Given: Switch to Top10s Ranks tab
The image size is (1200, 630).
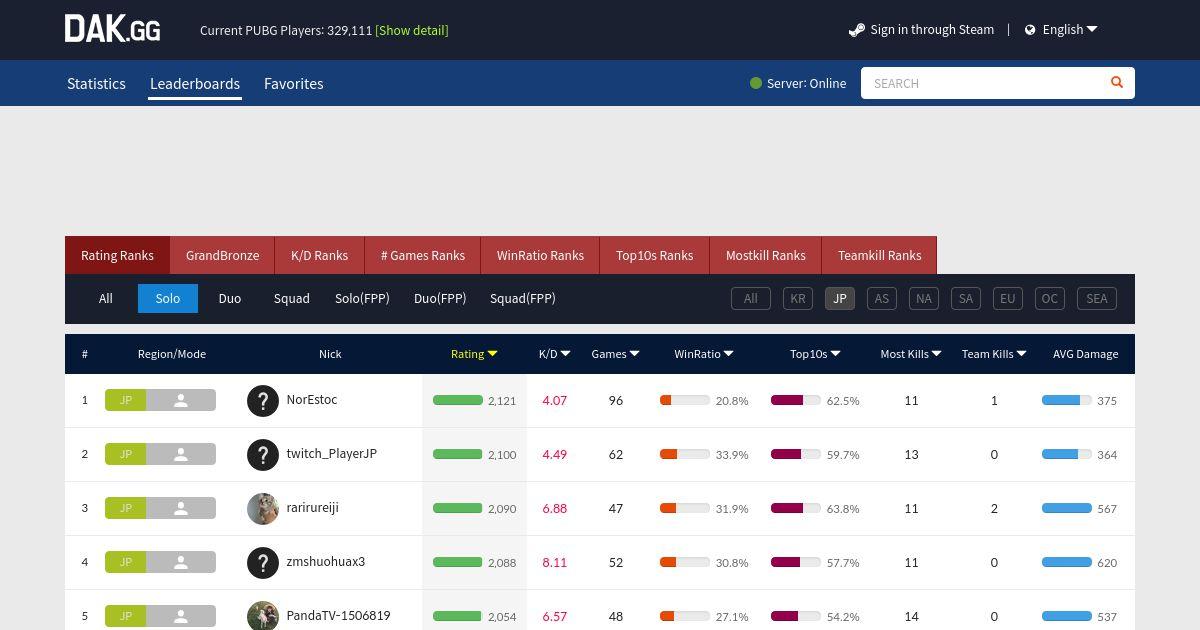Looking at the screenshot, I should [655, 255].
